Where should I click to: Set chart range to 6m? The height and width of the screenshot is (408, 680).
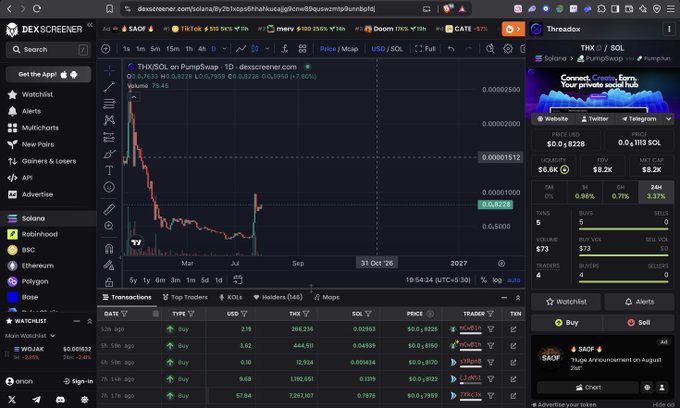[x=160, y=280]
